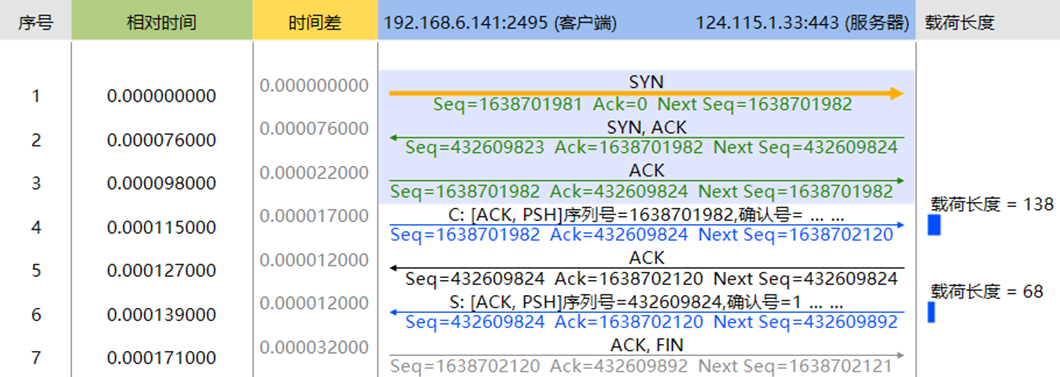Click sequence number 3 row

click(x=36, y=183)
